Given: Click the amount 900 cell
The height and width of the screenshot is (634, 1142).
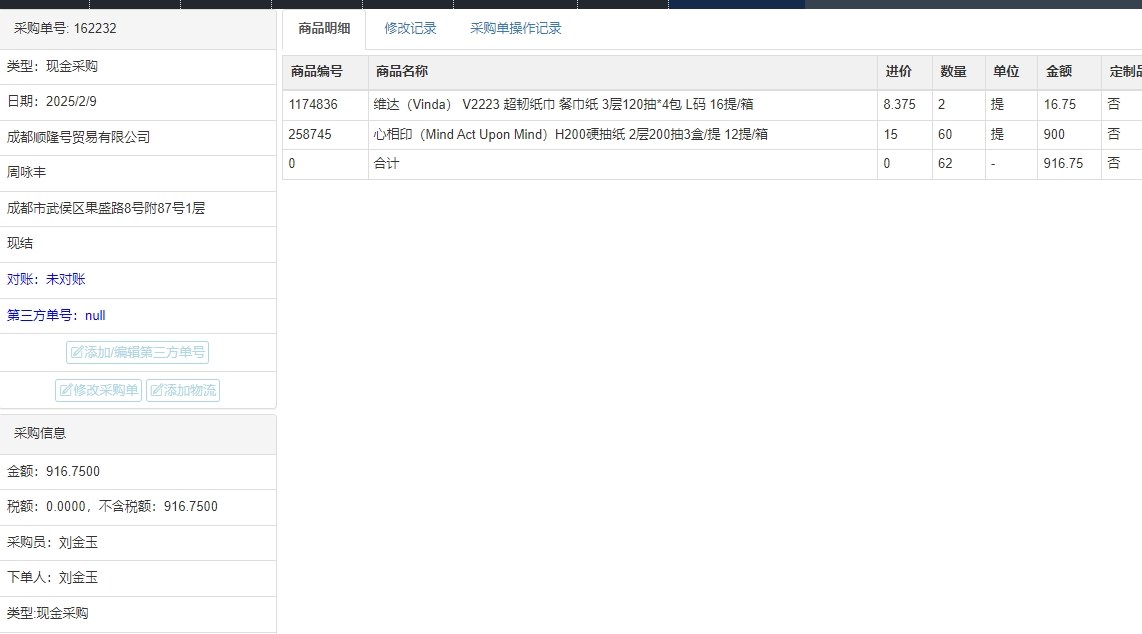Looking at the screenshot, I should click(1069, 135).
